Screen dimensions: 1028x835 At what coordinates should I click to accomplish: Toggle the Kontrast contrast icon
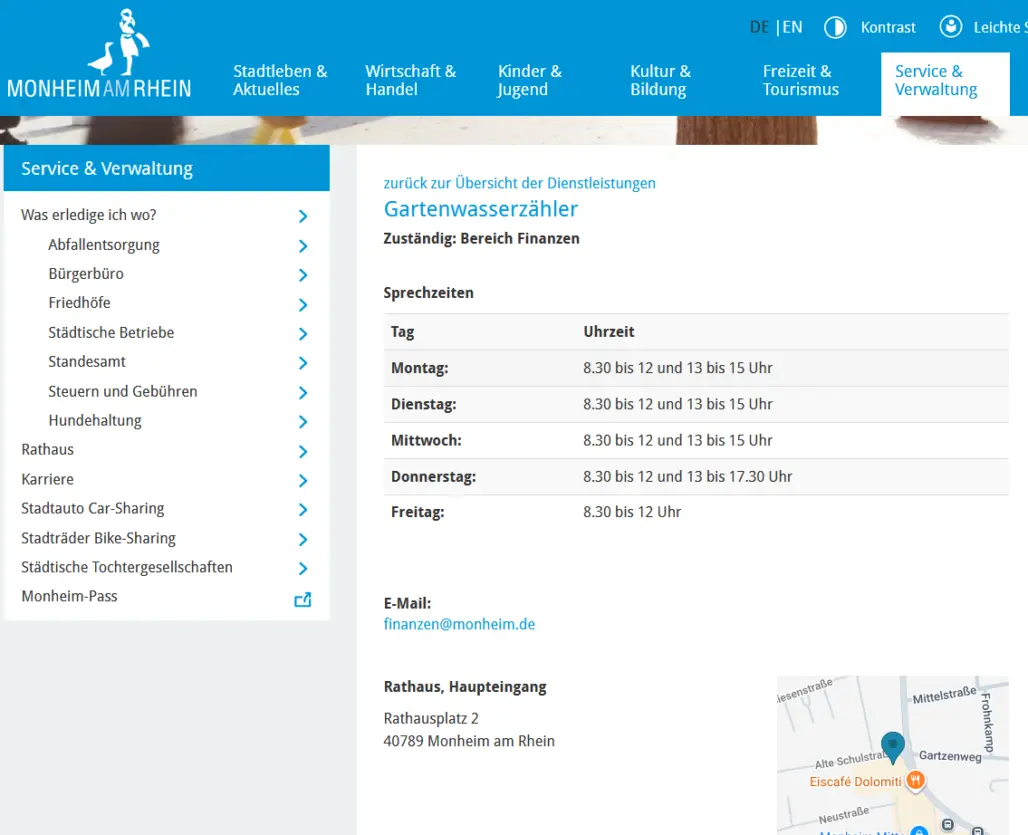835,27
